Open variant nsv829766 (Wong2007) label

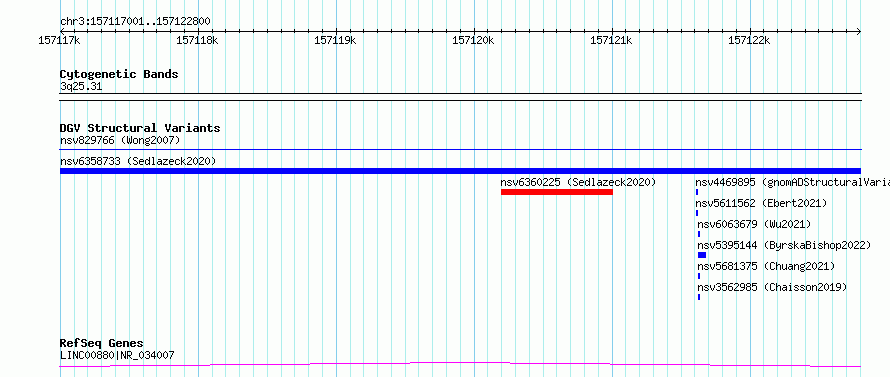tap(120, 140)
